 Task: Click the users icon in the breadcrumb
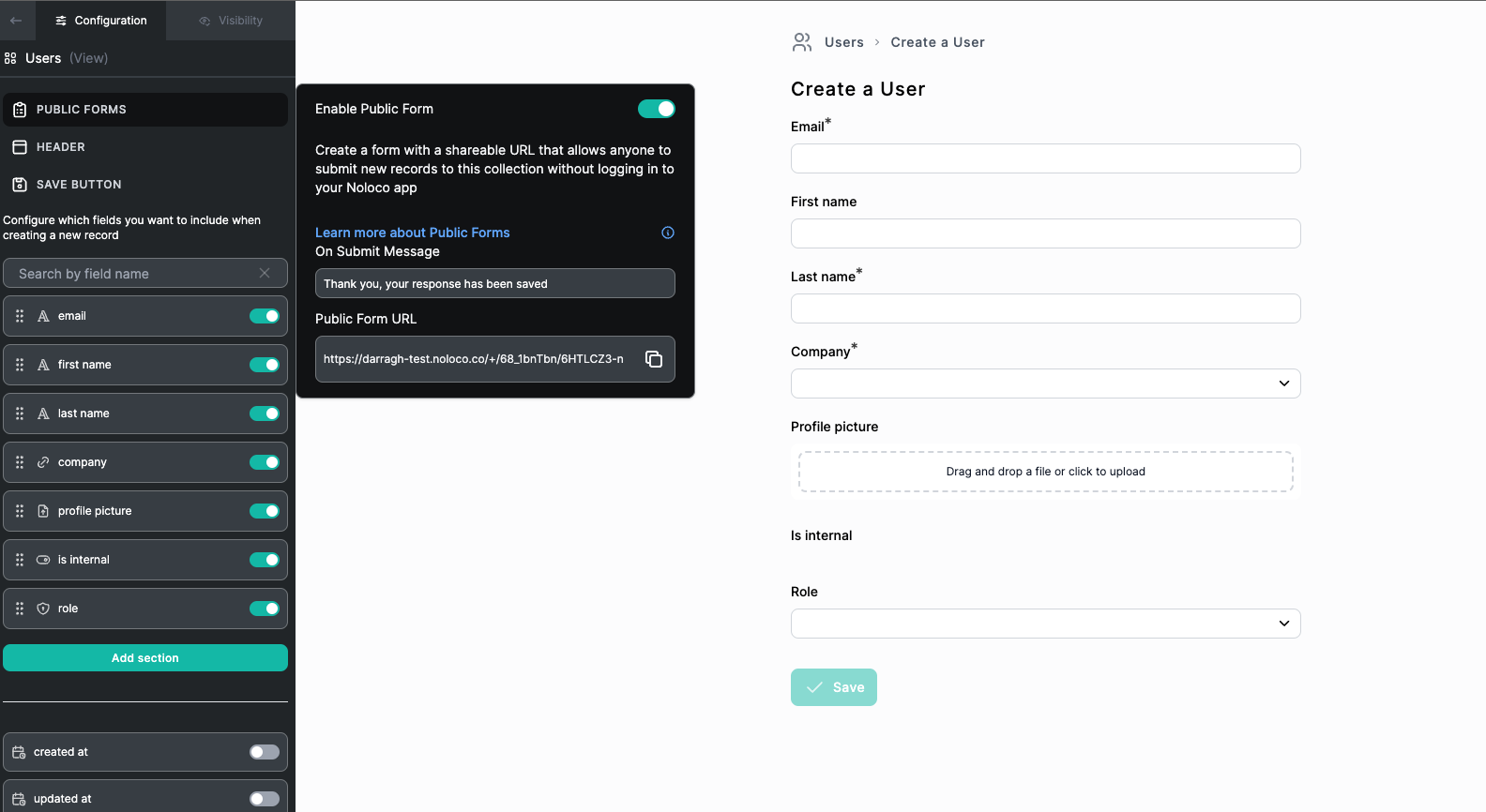pyautogui.click(x=802, y=42)
